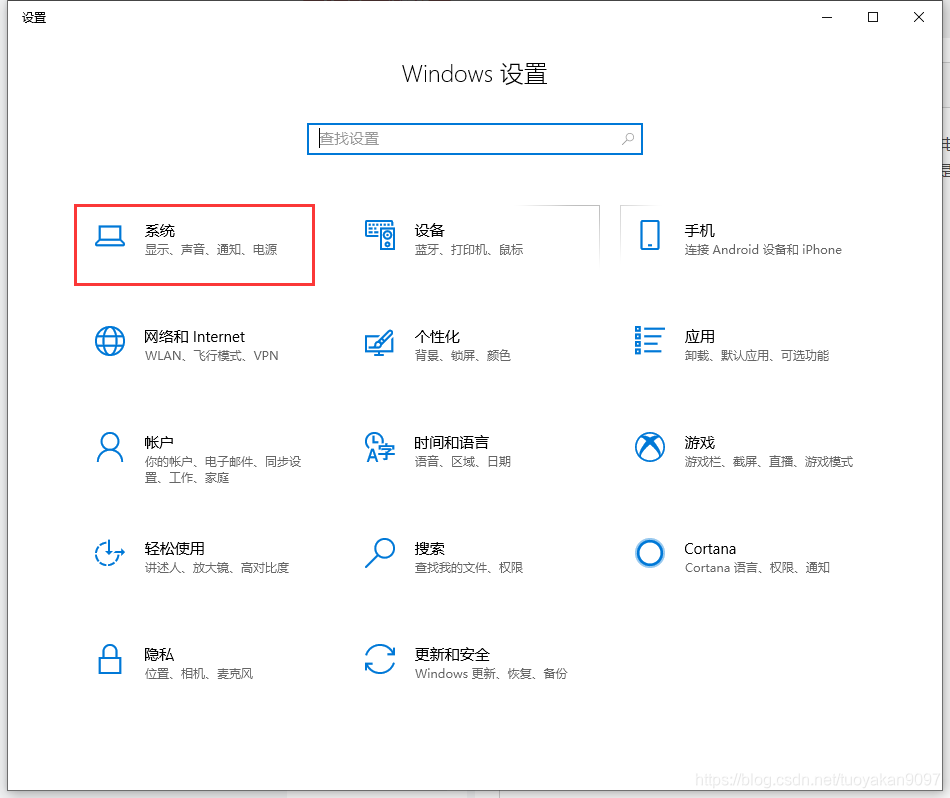
Task: Click the 设备 heading text
Action: click(430, 231)
